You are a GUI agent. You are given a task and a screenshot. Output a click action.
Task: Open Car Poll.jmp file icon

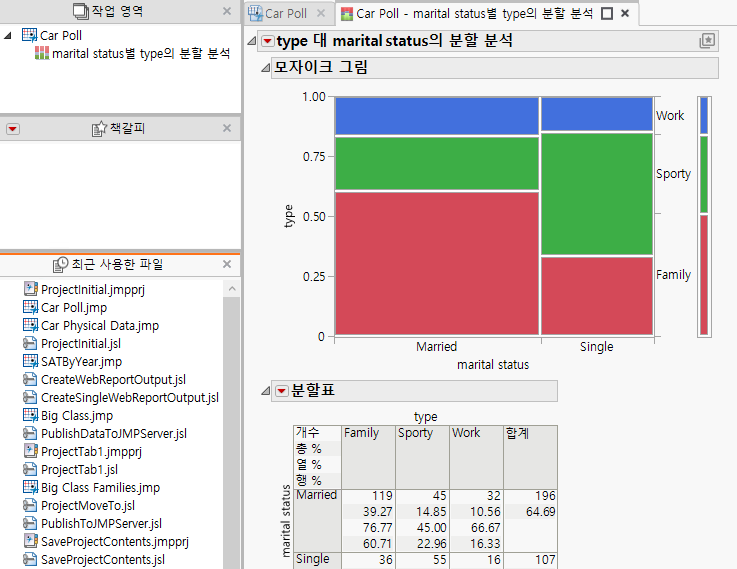(31, 307)
